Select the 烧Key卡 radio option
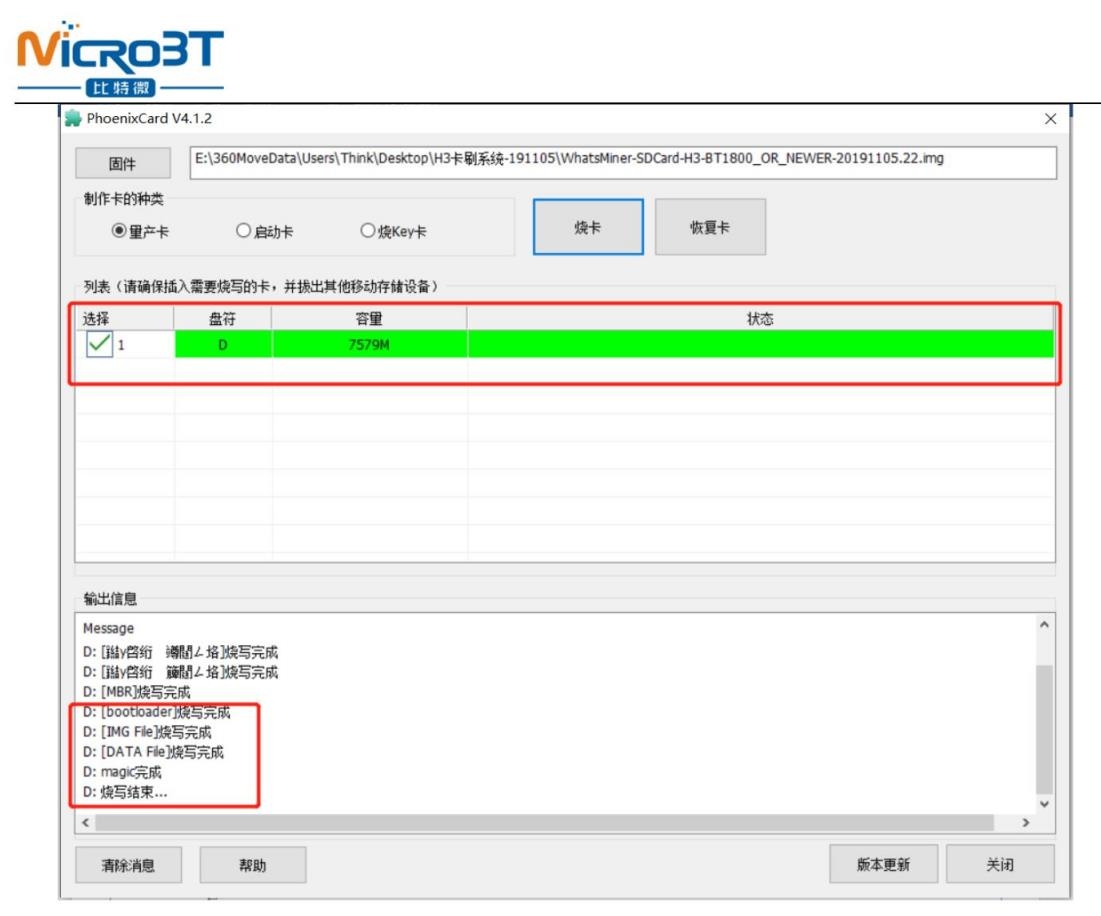 click(368, 231)
